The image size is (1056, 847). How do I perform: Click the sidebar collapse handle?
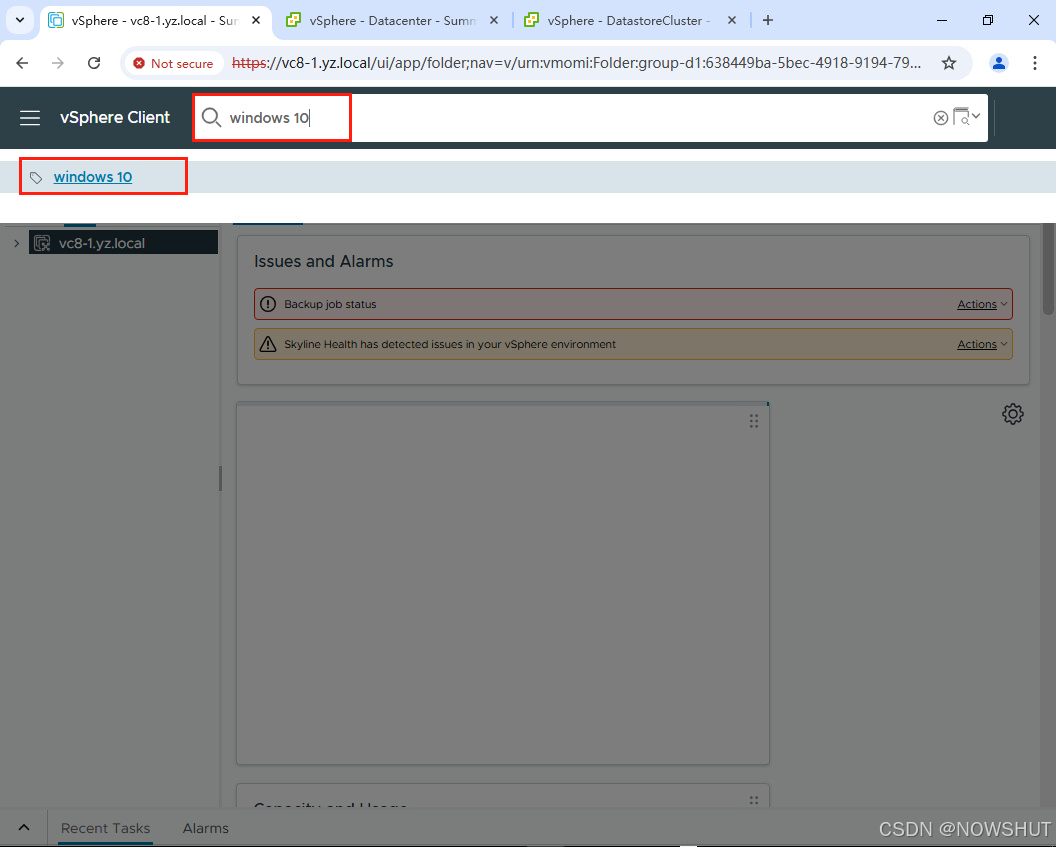220,479
